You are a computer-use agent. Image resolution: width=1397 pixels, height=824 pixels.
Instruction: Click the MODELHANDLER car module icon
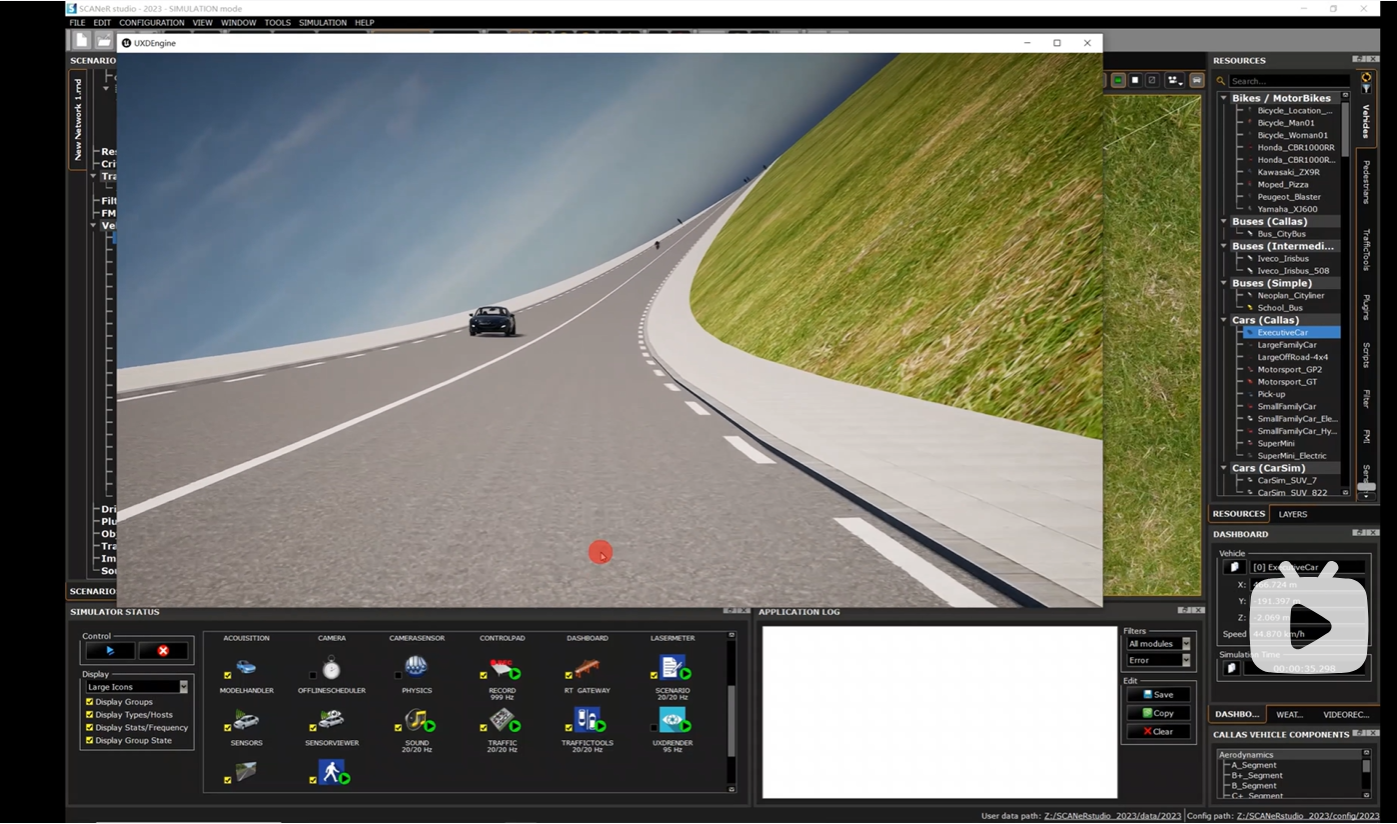point(245,668)
